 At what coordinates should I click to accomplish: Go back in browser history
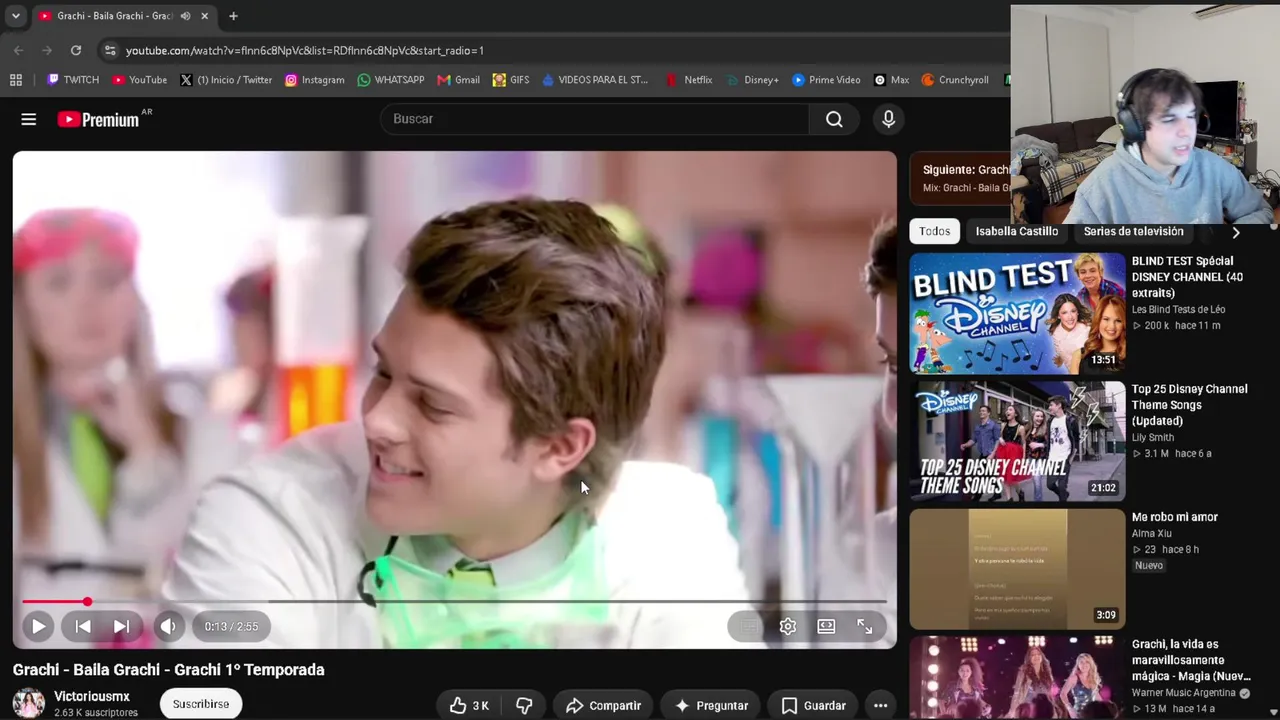pyautogui.click(x=19, y=50)
